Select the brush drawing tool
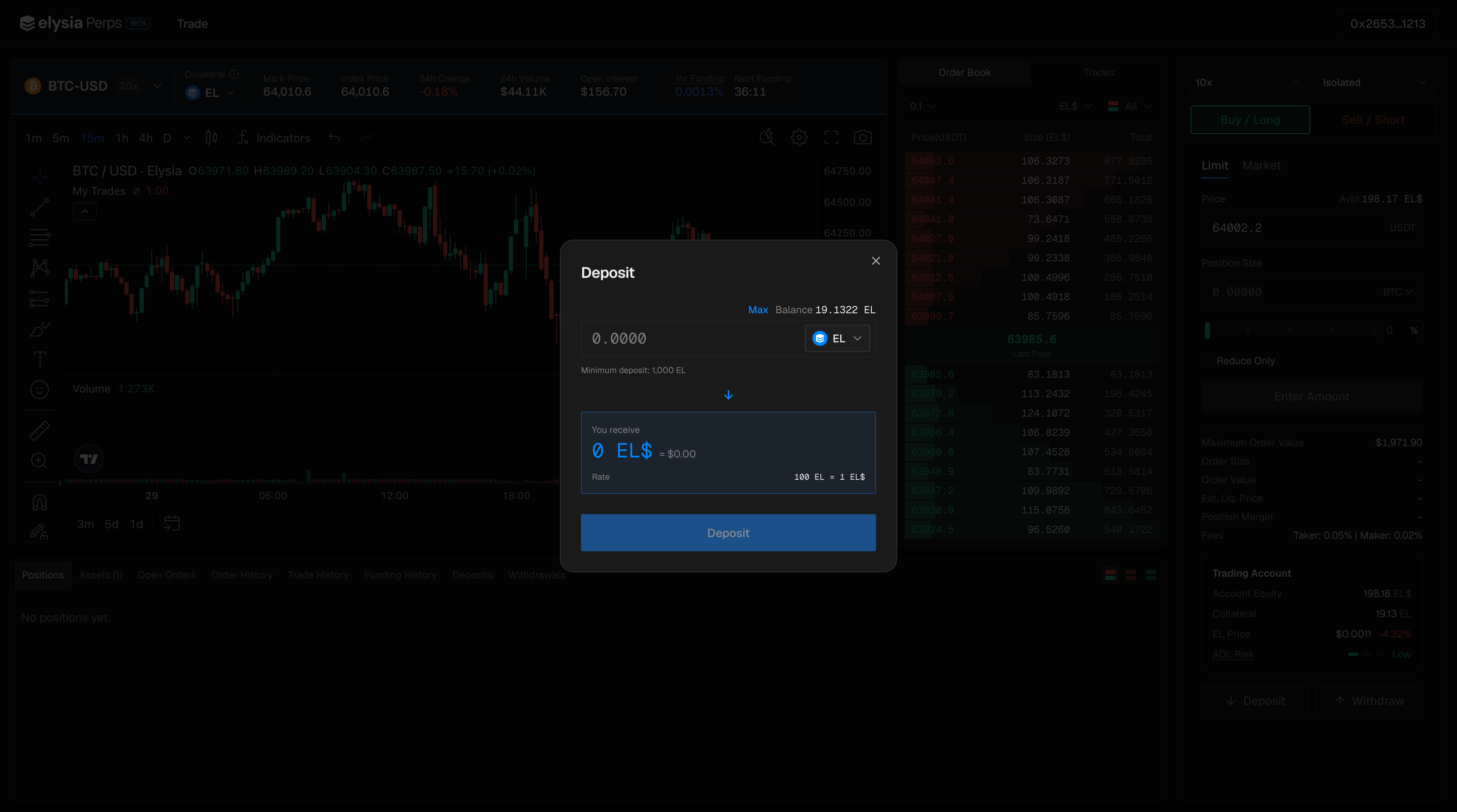The width and height of the screenshot is (1457, 812). (40, 329)
